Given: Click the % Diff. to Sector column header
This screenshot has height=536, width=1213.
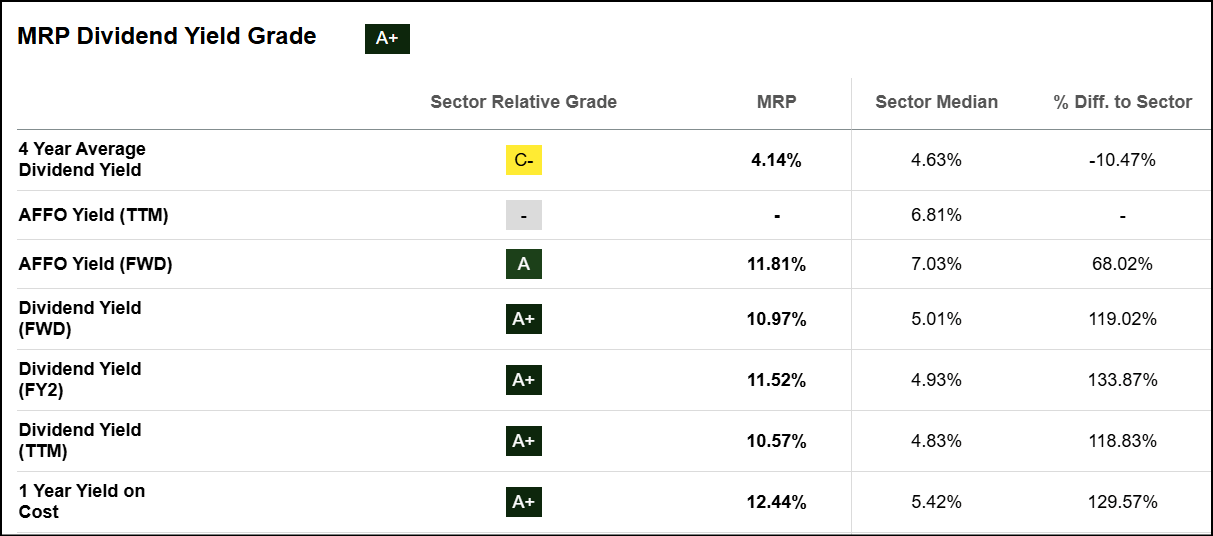Looking at the screenshot, I should pos(1122,102).
